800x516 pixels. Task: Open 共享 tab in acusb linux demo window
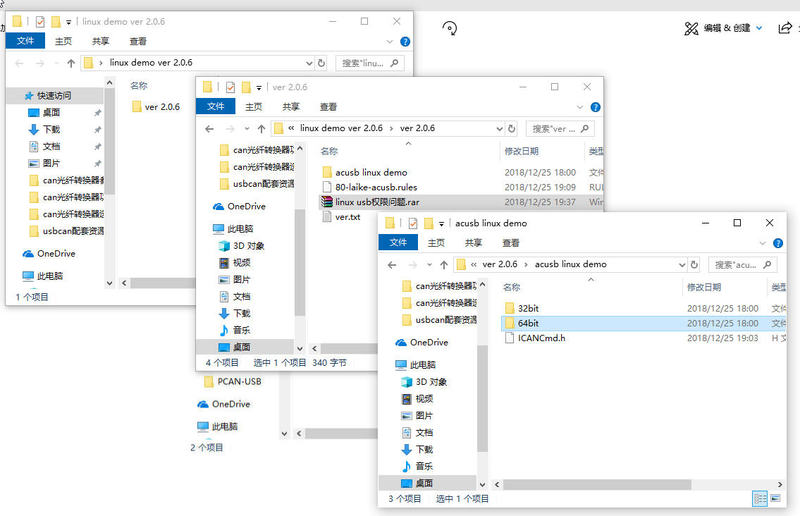[x=473, y=243]
